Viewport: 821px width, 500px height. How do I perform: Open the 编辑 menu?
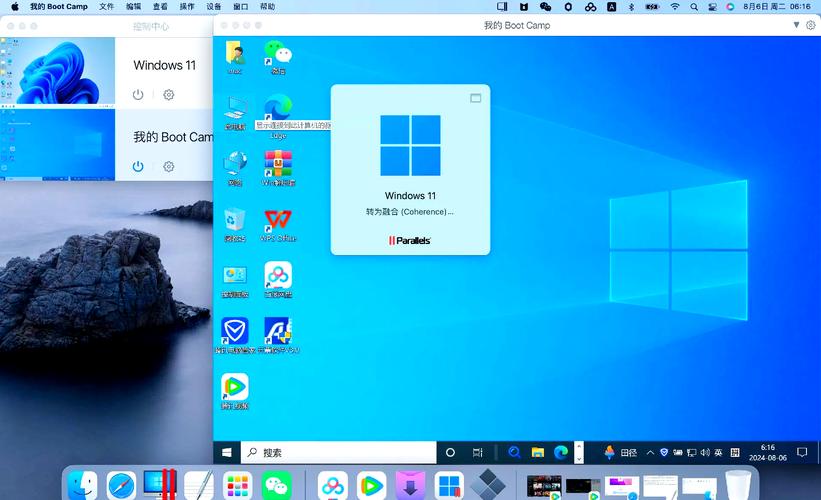click(x=134, y=7)
